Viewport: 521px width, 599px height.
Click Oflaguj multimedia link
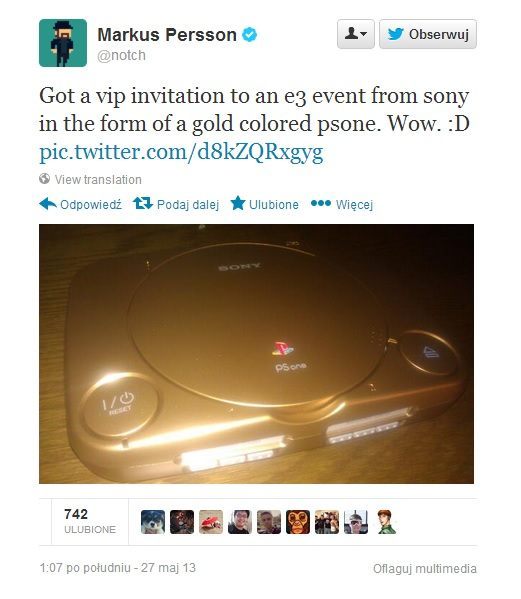425,568
